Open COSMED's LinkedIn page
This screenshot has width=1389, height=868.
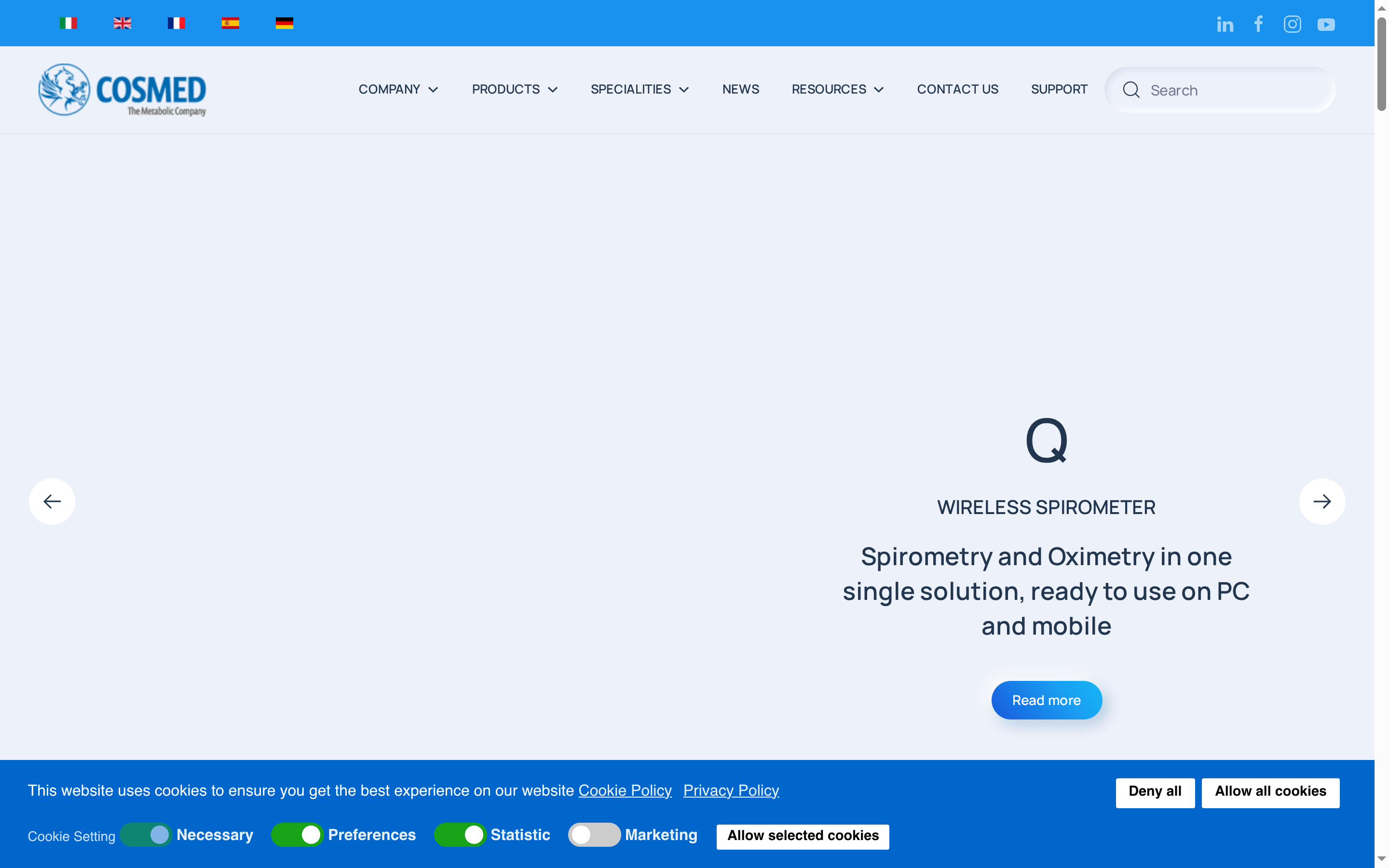coord(1225,24)
